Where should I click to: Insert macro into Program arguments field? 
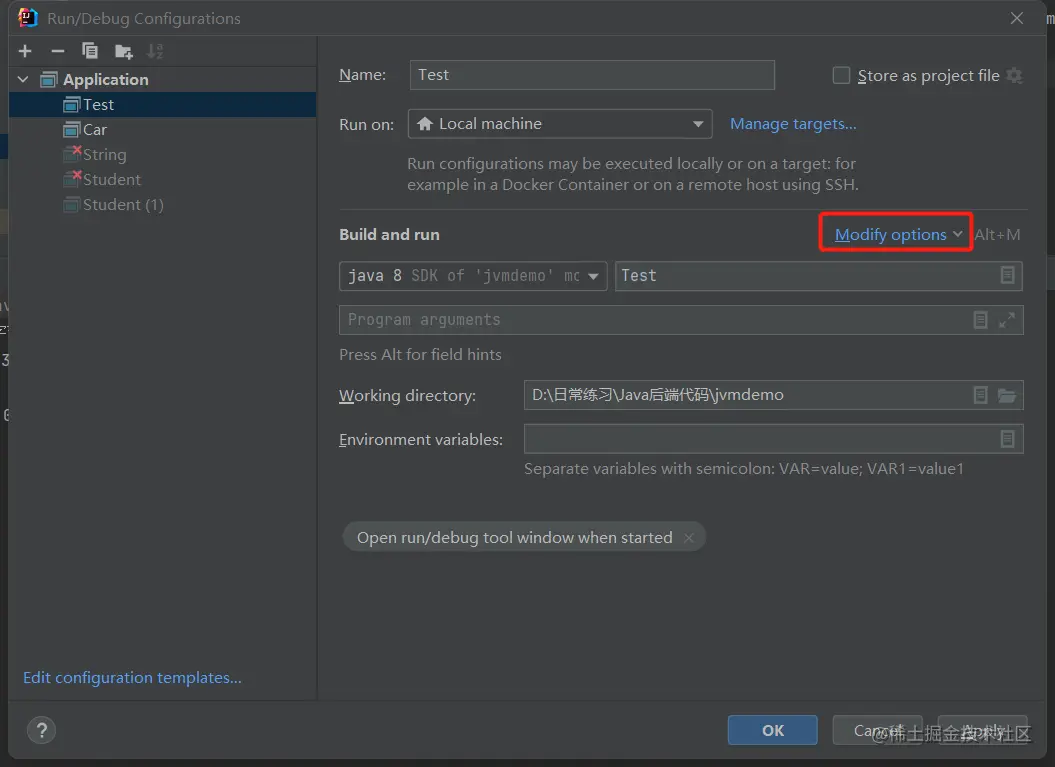pyautogui.click(x=980, y=320)
